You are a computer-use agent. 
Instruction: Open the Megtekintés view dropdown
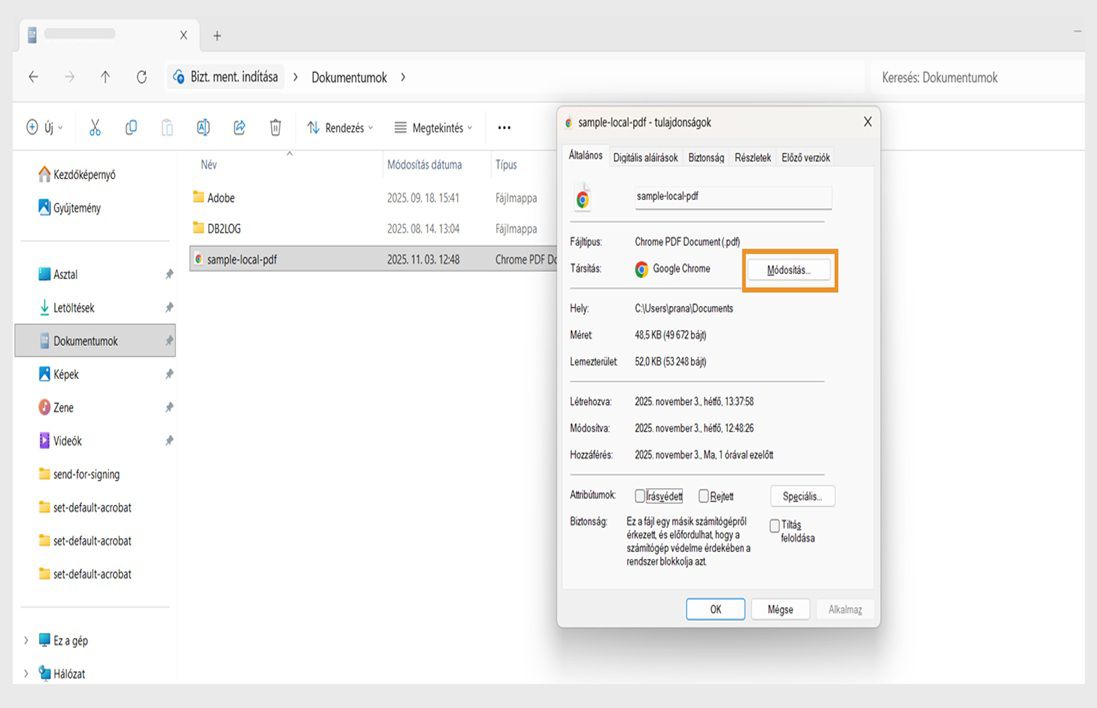433,128
